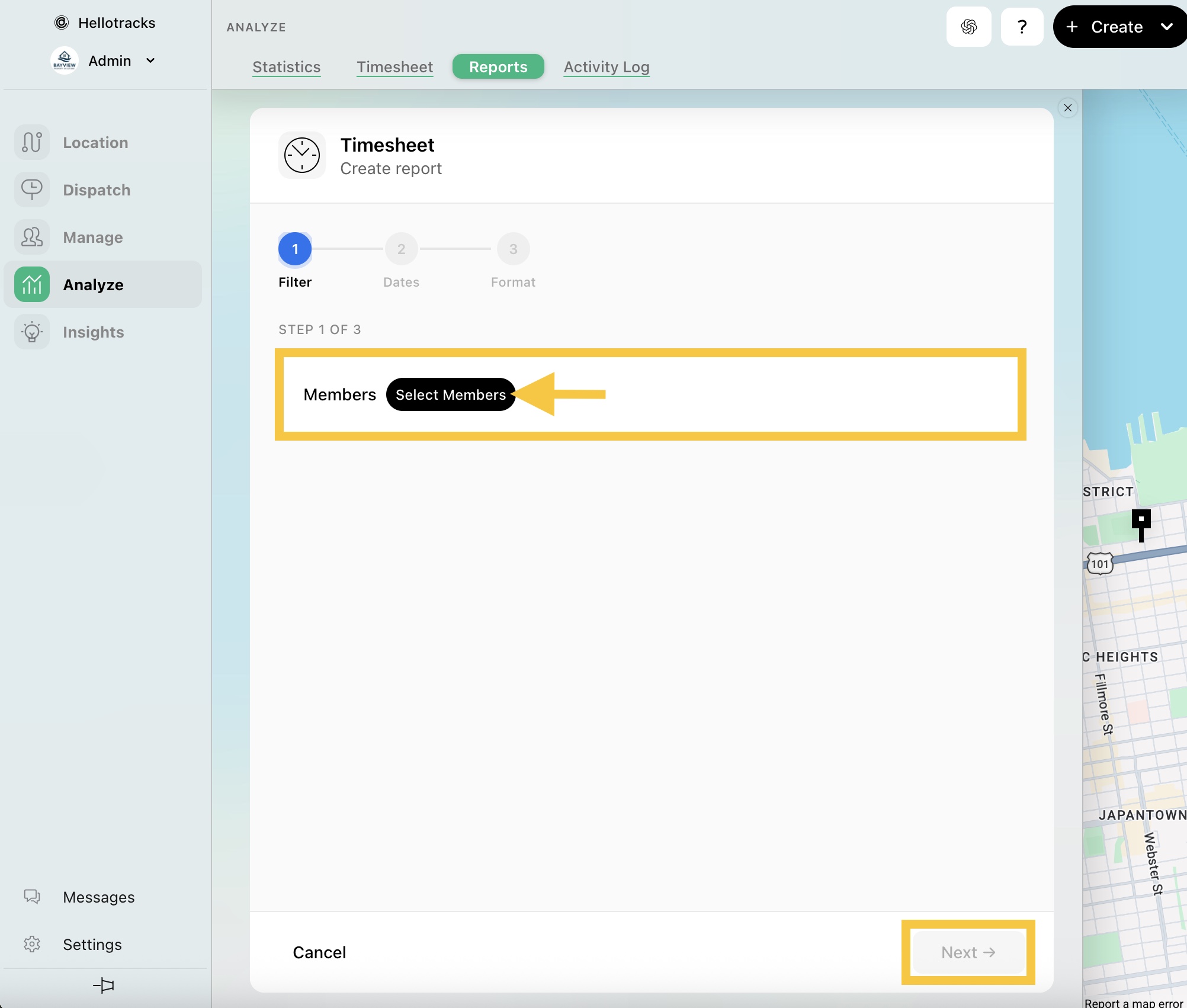Open the Location section icon

pos(32,143)
